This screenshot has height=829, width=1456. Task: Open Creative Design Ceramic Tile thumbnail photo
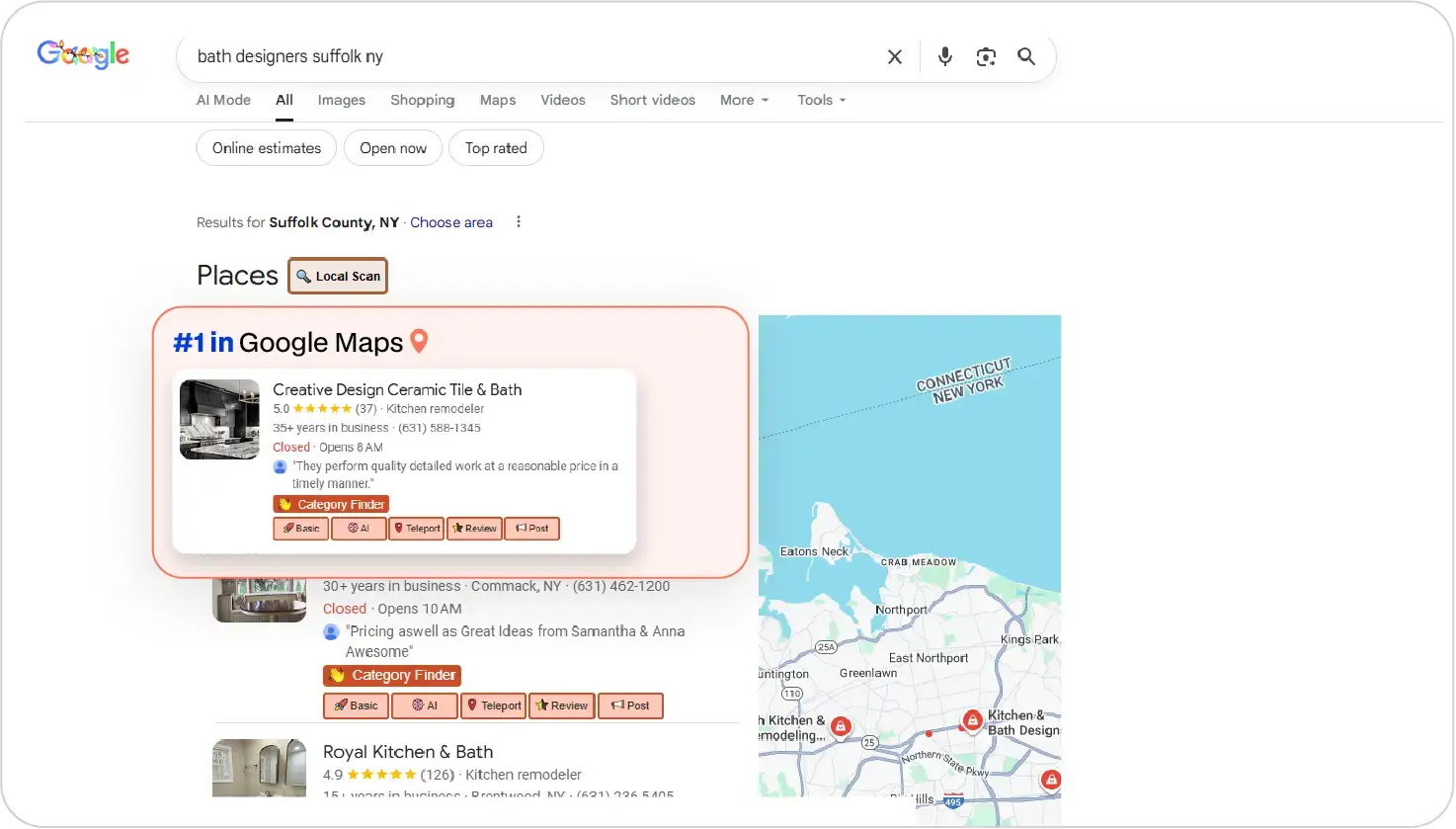click(x=219, y=419)
